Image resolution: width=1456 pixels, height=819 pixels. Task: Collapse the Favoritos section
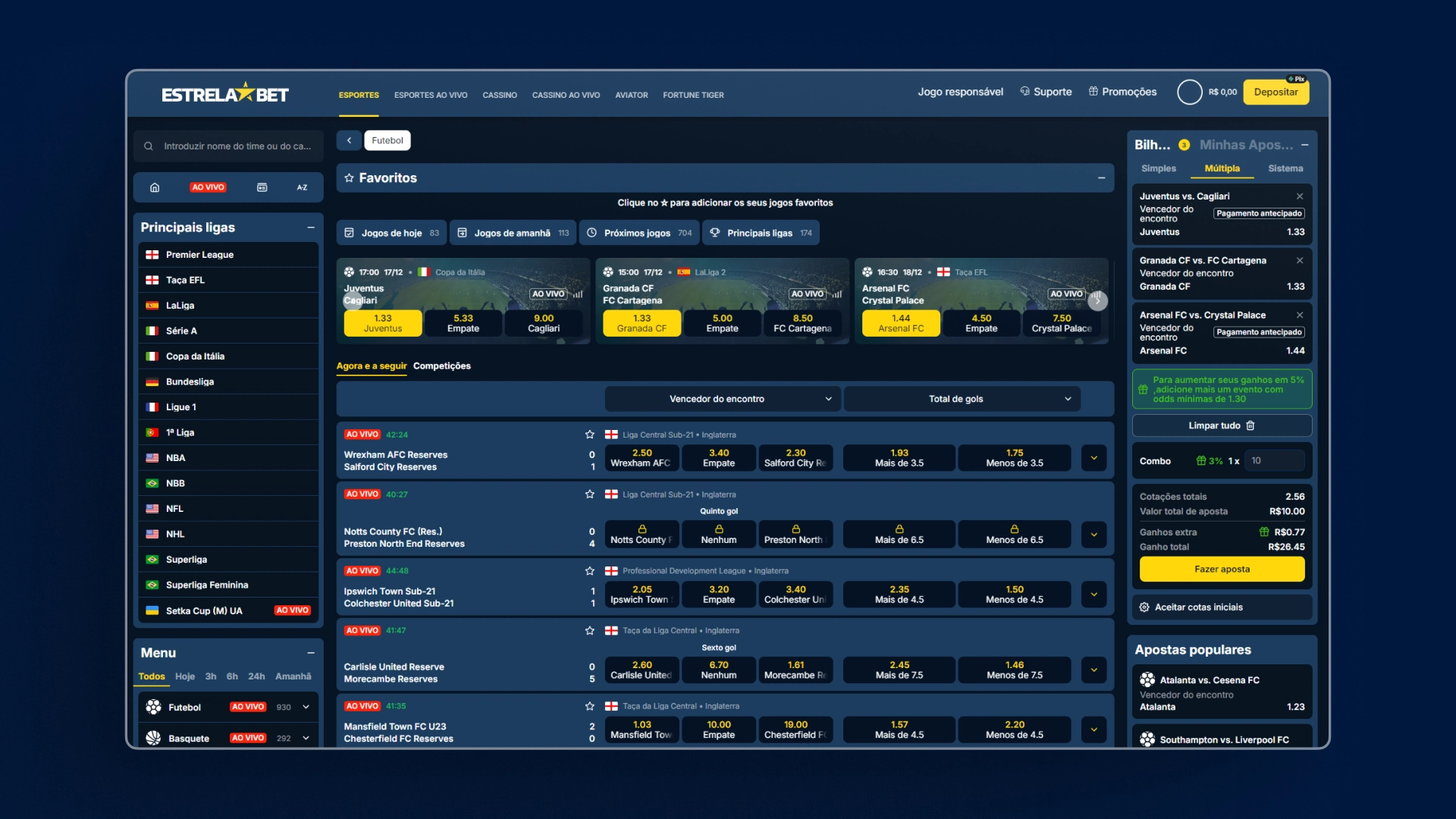pyautogui.click(x=1101, y=178)
